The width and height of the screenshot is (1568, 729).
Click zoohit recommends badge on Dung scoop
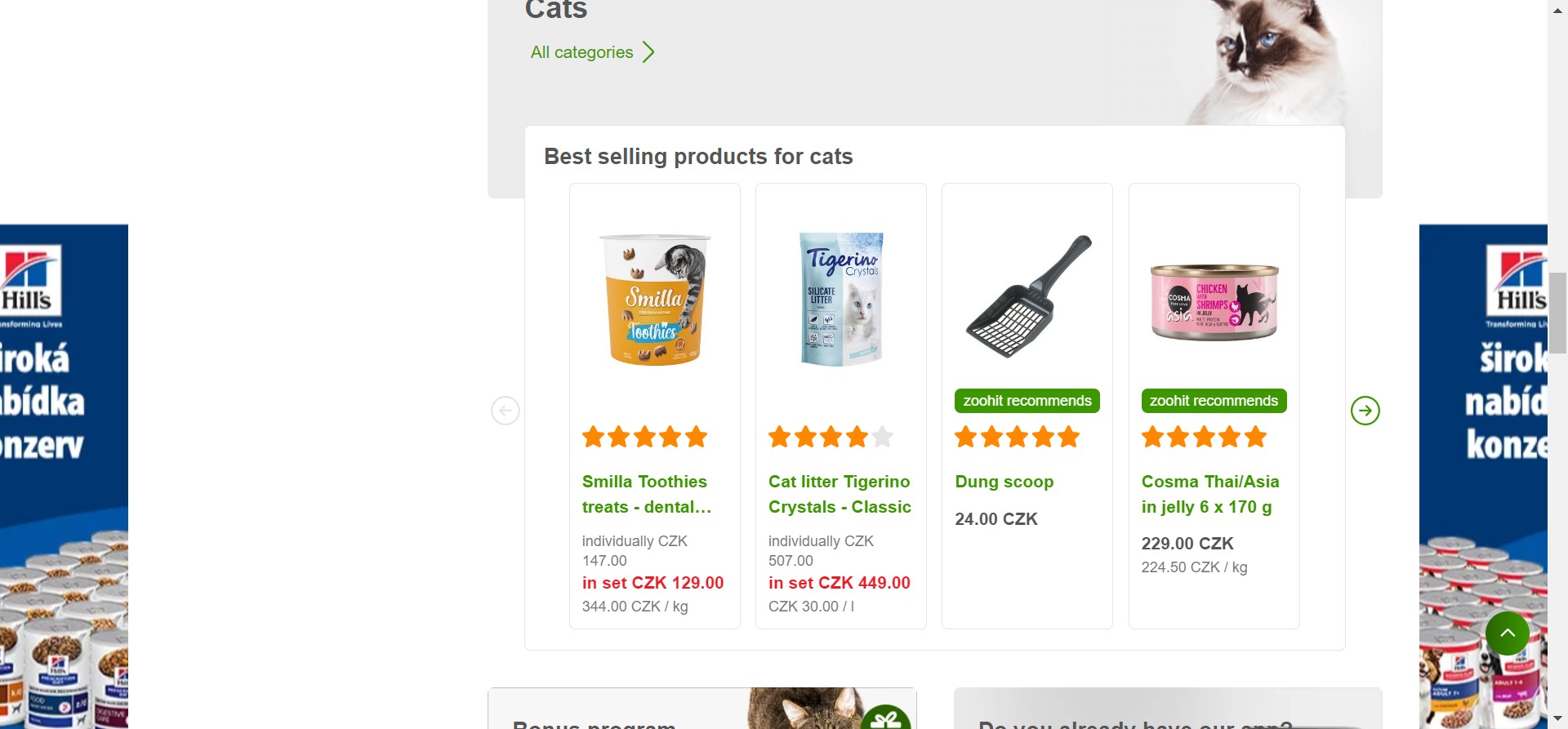coord(1027,401)
